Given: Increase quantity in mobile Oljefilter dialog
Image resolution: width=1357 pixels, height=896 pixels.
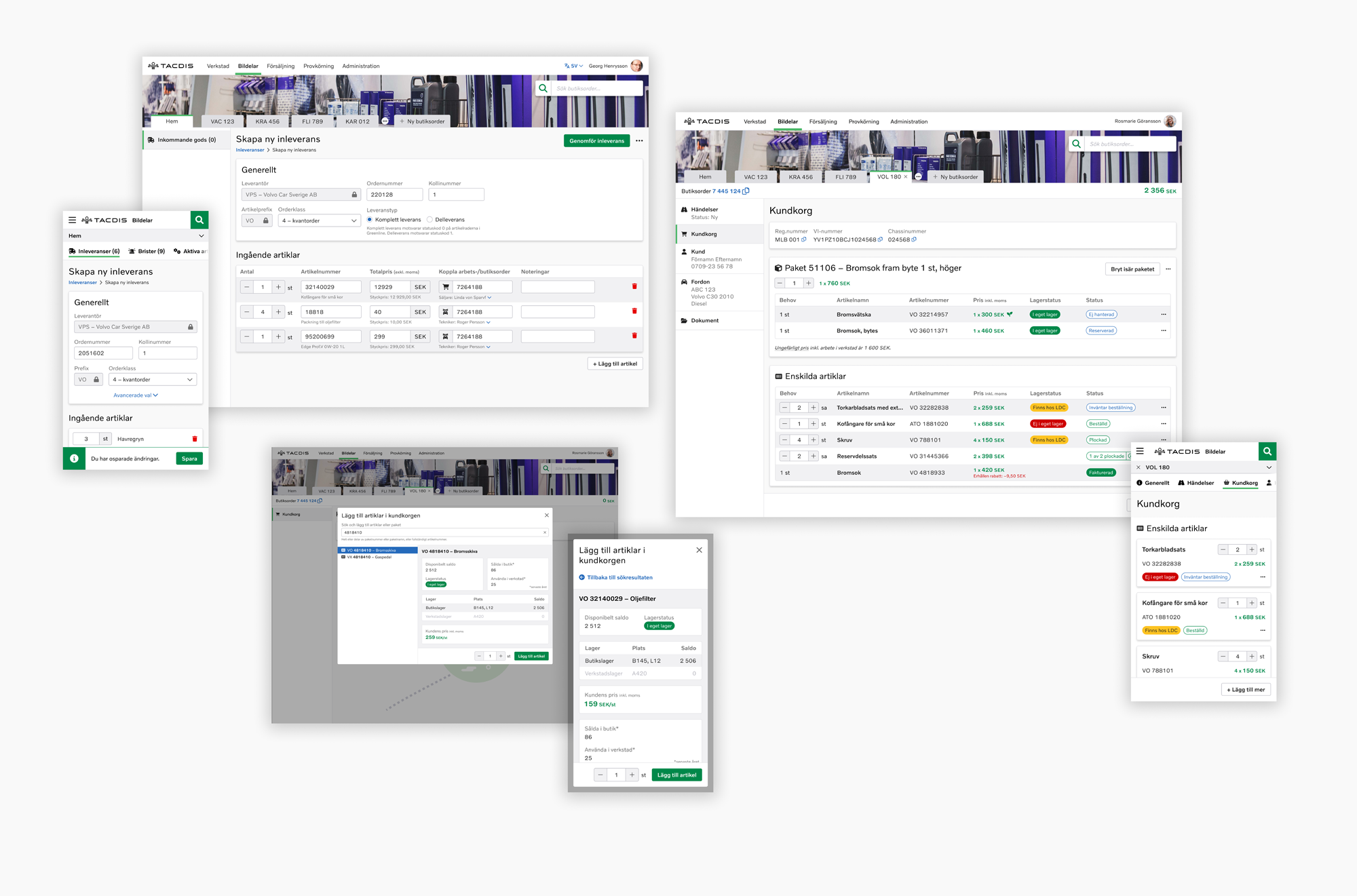Looking at the screenshot, I should point(632,775).
